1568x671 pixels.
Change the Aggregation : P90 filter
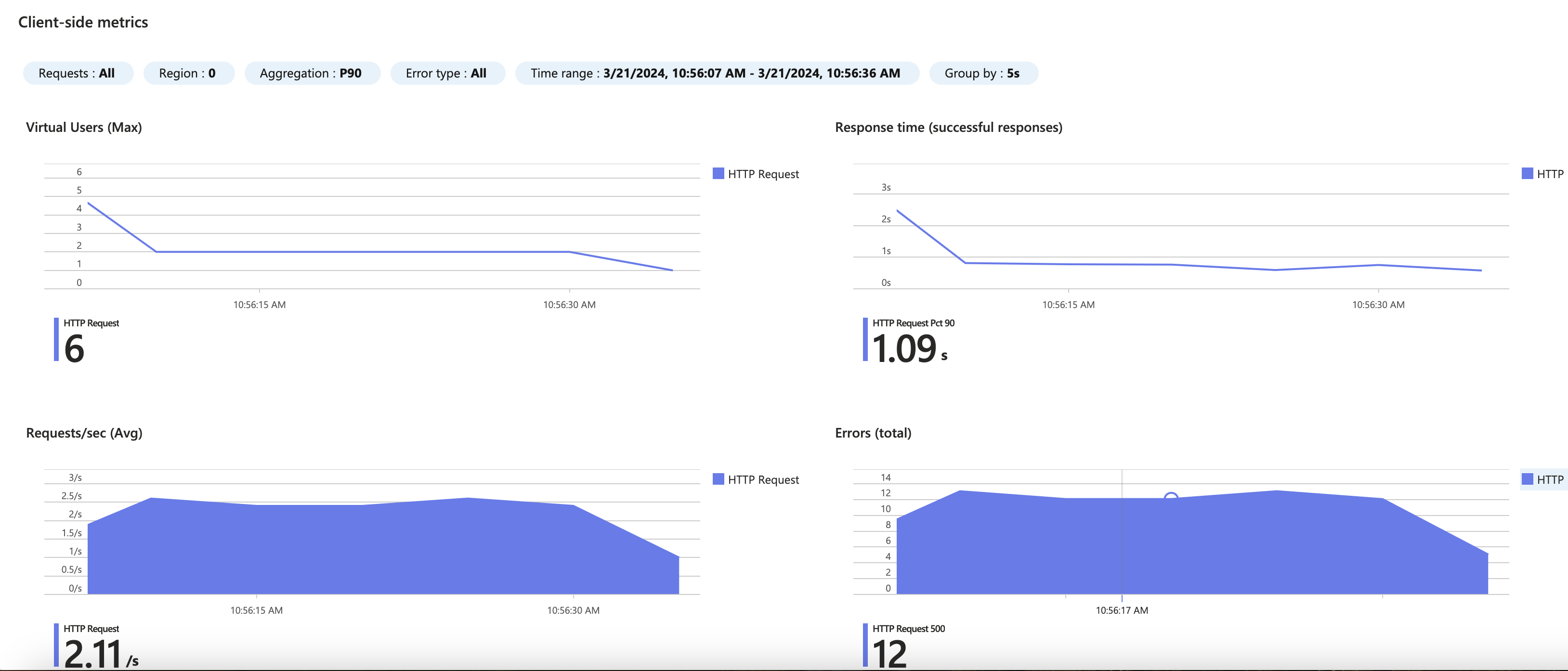pyautogui.click(x=311, y=73)
